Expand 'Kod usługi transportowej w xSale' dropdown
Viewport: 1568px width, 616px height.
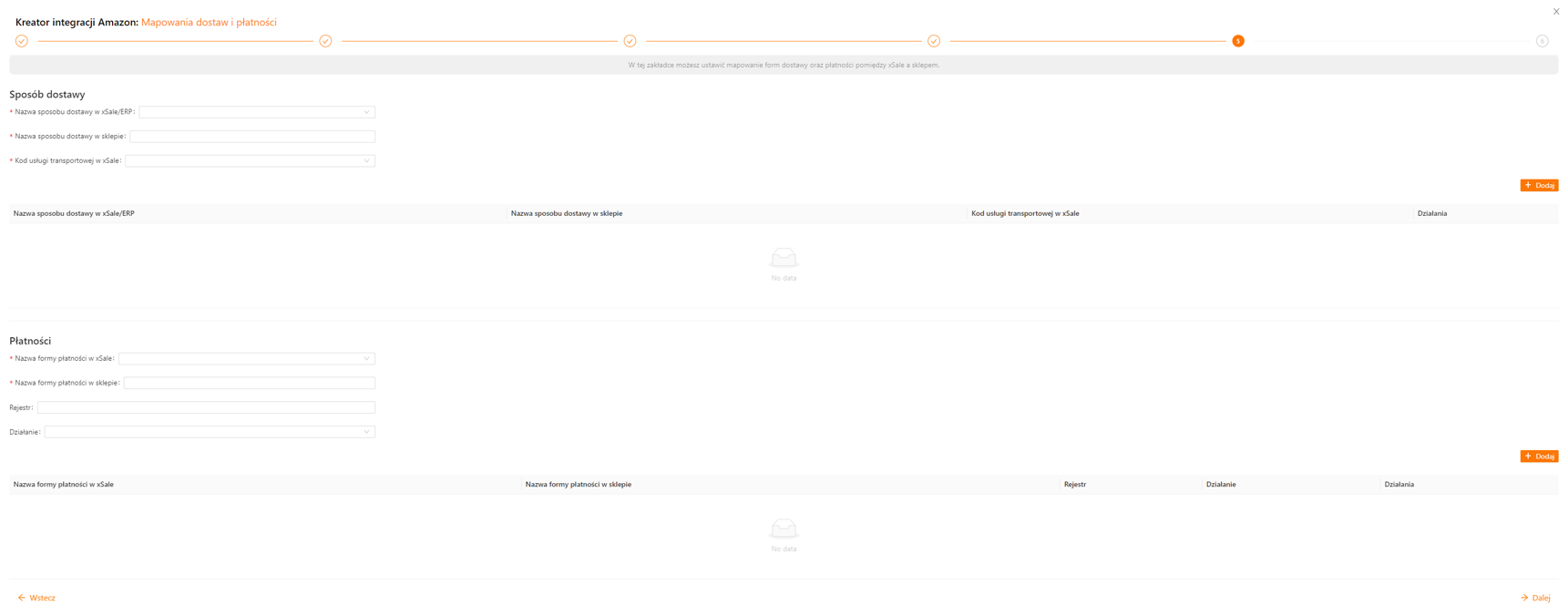pyautogui.click(x=250, y=161)
